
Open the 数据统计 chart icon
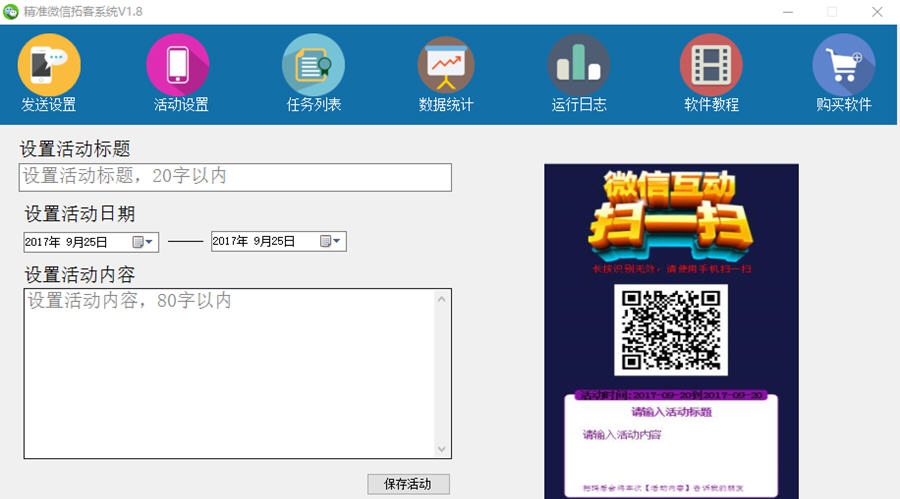tap(446, 65)
